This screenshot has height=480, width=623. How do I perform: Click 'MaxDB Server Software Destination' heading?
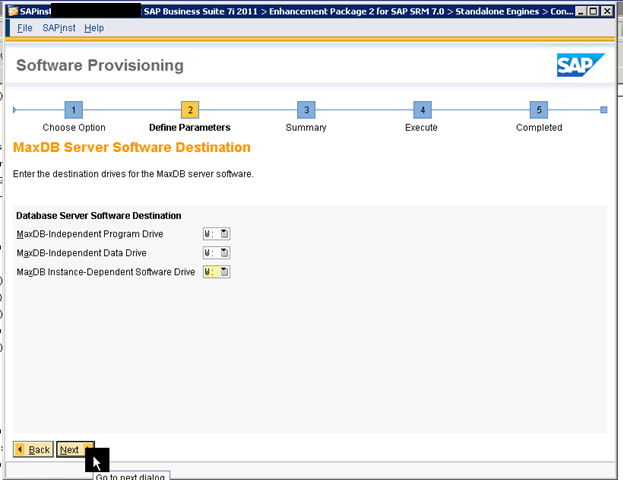(x=132, y=147)
